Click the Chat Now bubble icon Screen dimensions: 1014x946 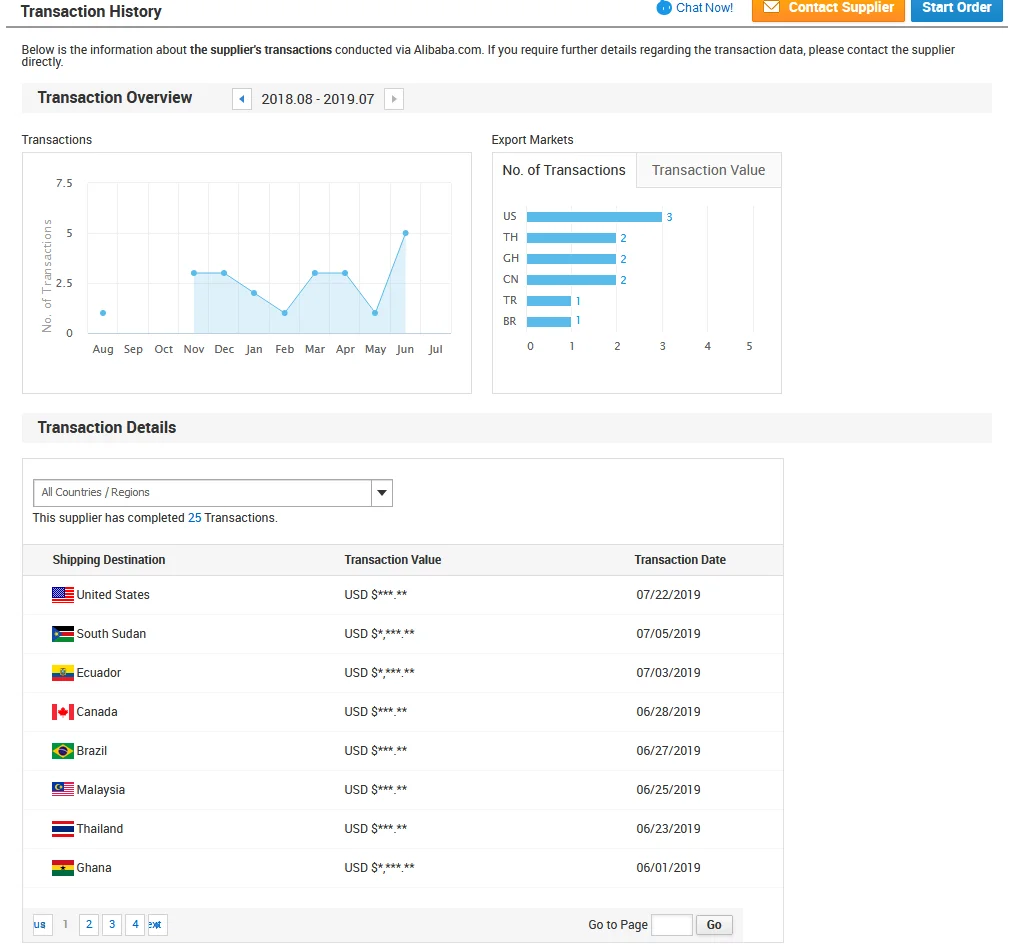pyautogui.click(x=664, y=8)
